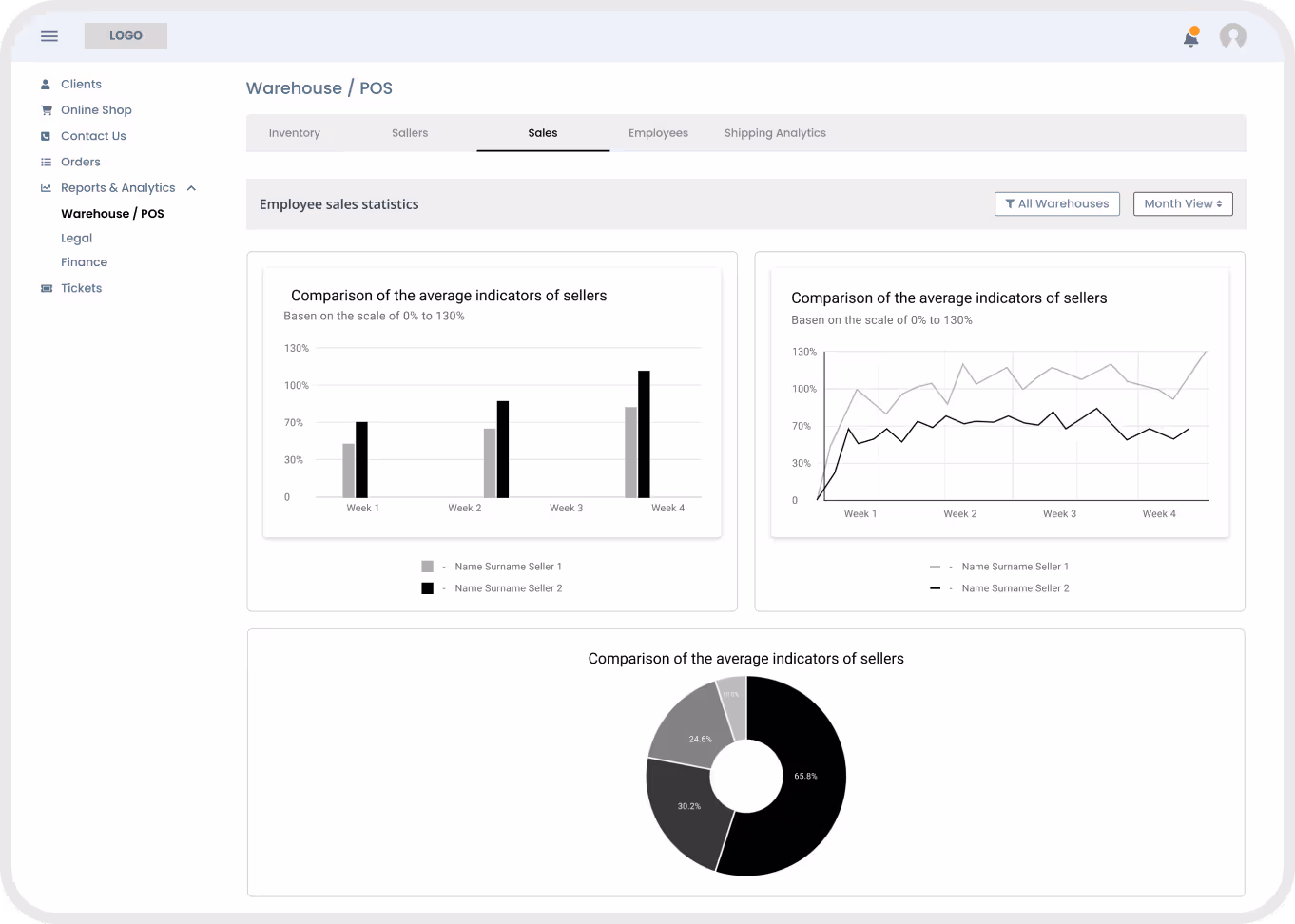Viewport: 1295px width, 924px height.
Task: Click the Warehouse / POS page heading
Action: 319,88
